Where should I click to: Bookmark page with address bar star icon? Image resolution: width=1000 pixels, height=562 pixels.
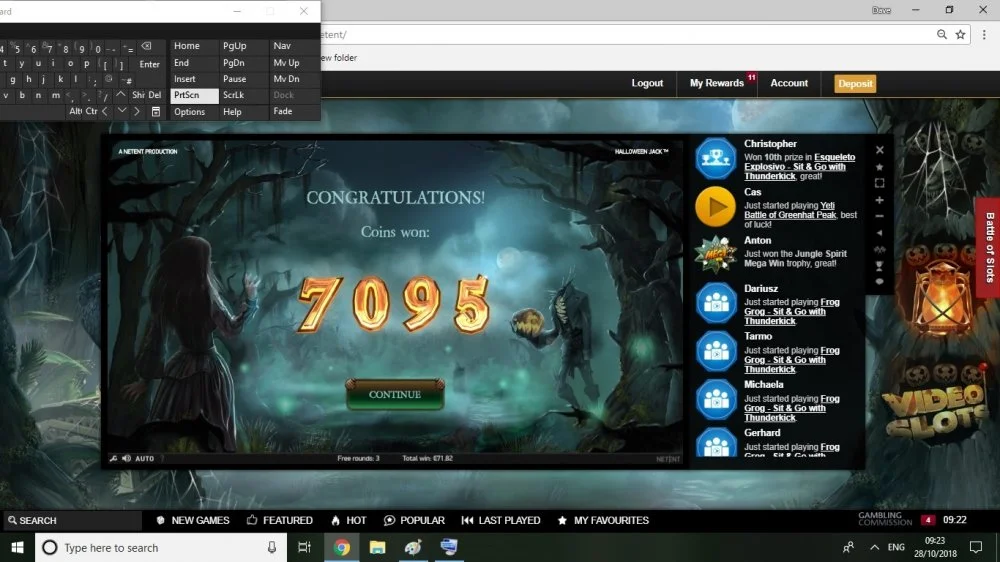point(960,34)
